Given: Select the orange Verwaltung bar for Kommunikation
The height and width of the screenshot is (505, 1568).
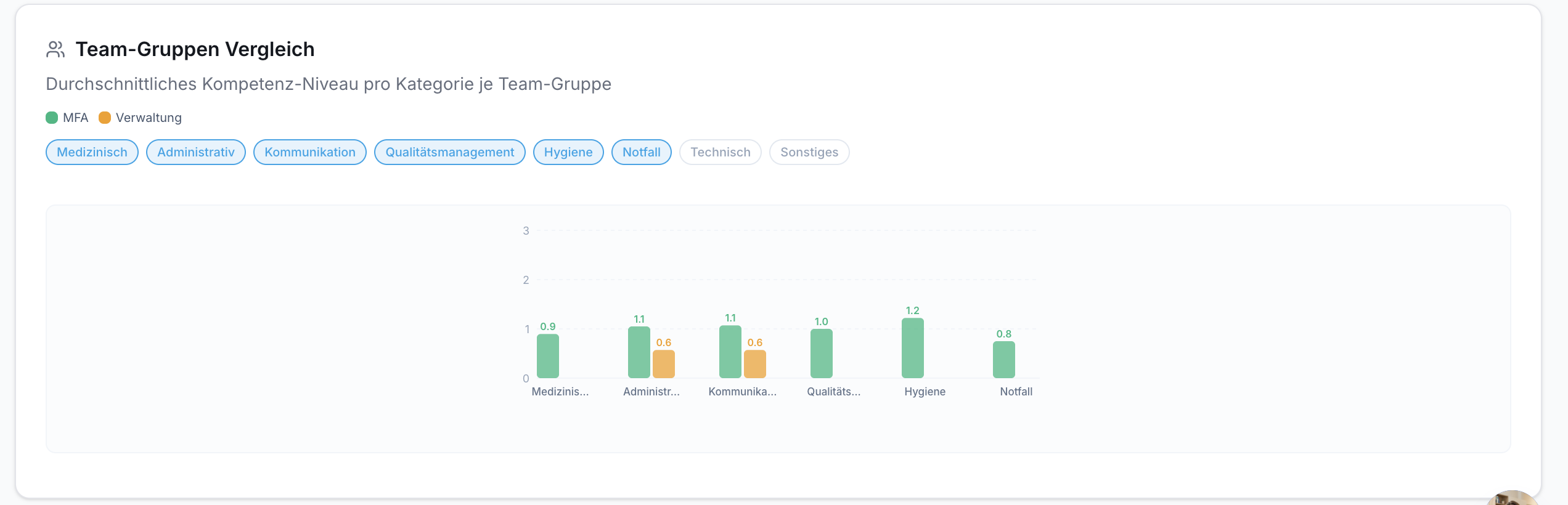Looking at the screenshot, I should (755, 364).
